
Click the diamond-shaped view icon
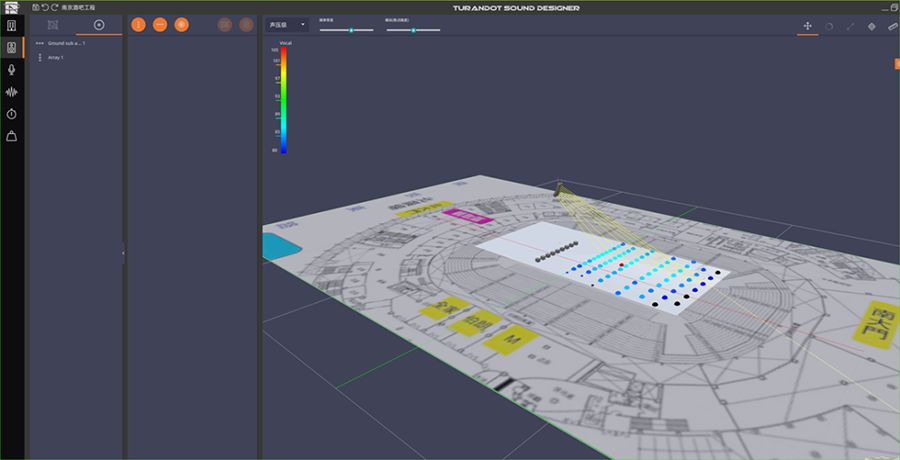coord(871,26)
